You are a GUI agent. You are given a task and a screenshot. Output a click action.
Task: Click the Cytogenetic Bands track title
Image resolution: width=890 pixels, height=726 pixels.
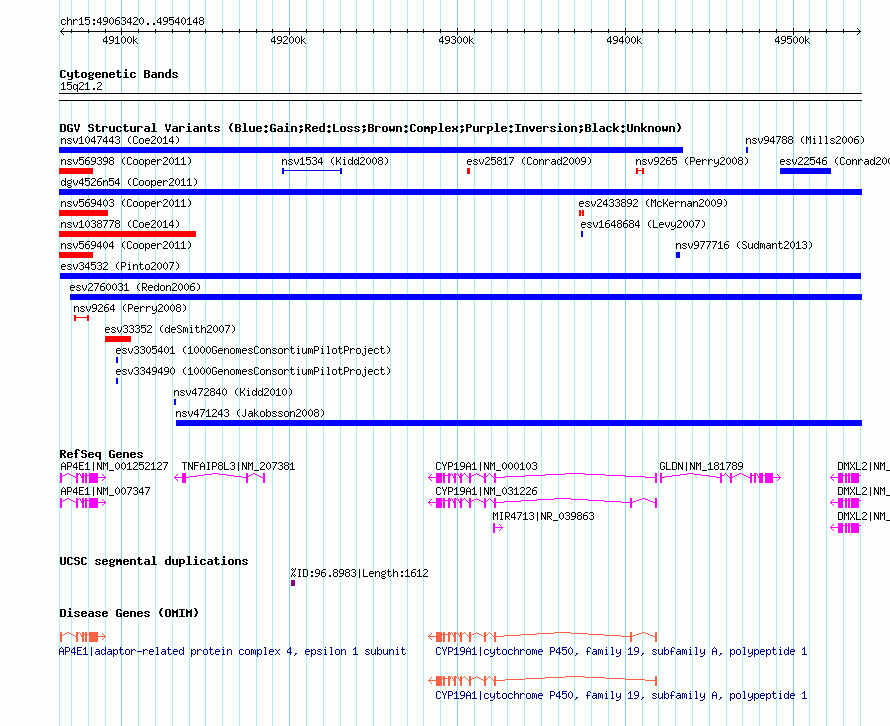click(x=119, y=74)
